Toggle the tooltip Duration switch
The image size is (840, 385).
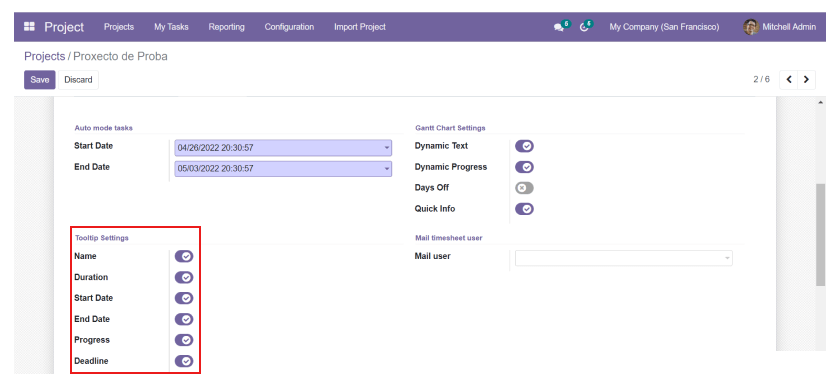pyautogui.click(x=184, y=277)
